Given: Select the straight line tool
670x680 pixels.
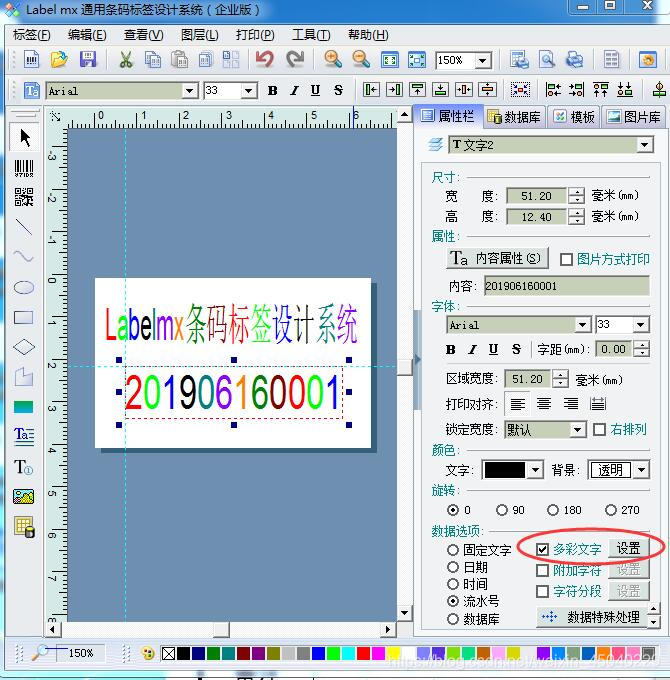Looking at the screenshot, I should (x=23, y=227).
